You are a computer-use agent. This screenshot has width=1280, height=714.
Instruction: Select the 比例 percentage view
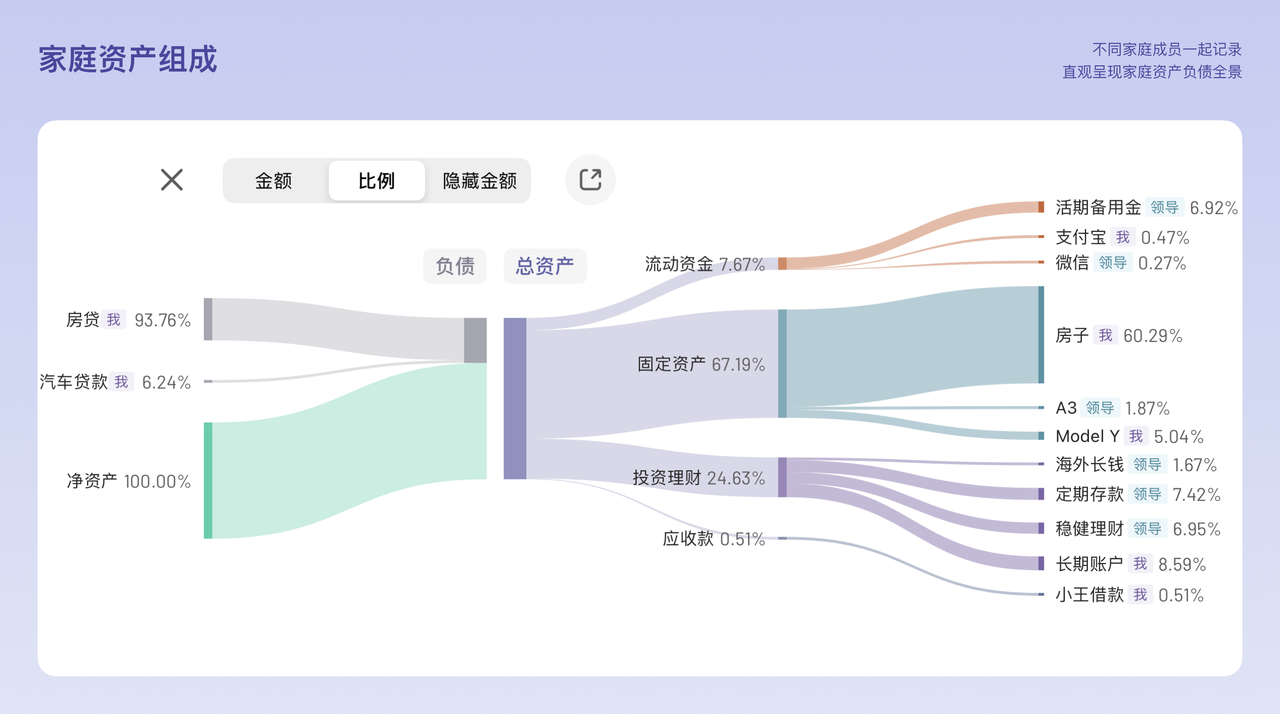tap(377, 181)
